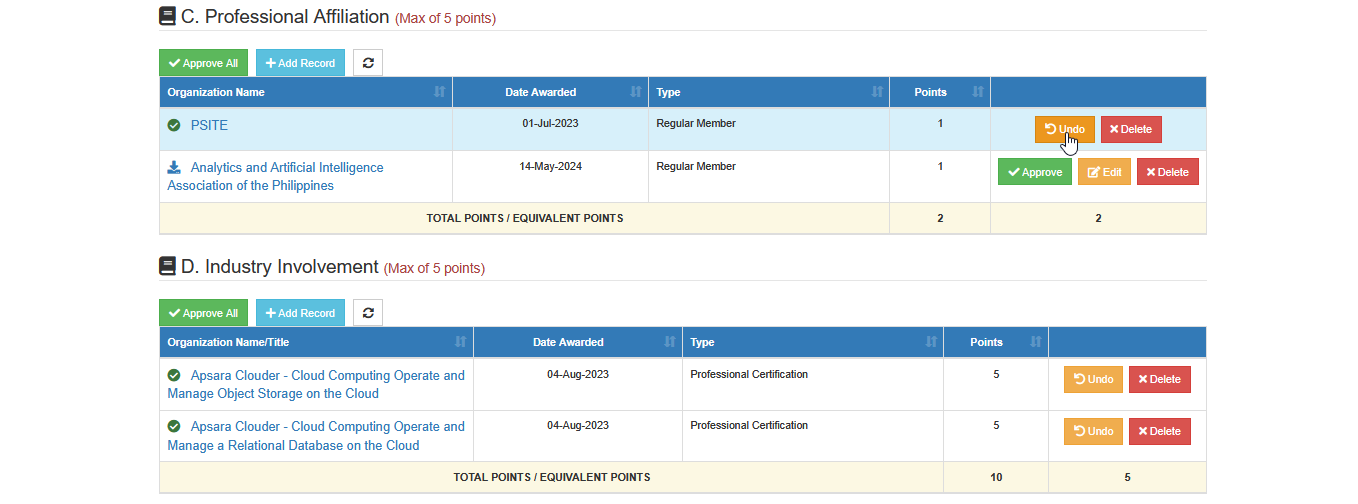Viewport: 1358px width, 504px height.
Task: Click check icon beside Relational Database certification
Action: pyautogui.click(x=174, y=426)
